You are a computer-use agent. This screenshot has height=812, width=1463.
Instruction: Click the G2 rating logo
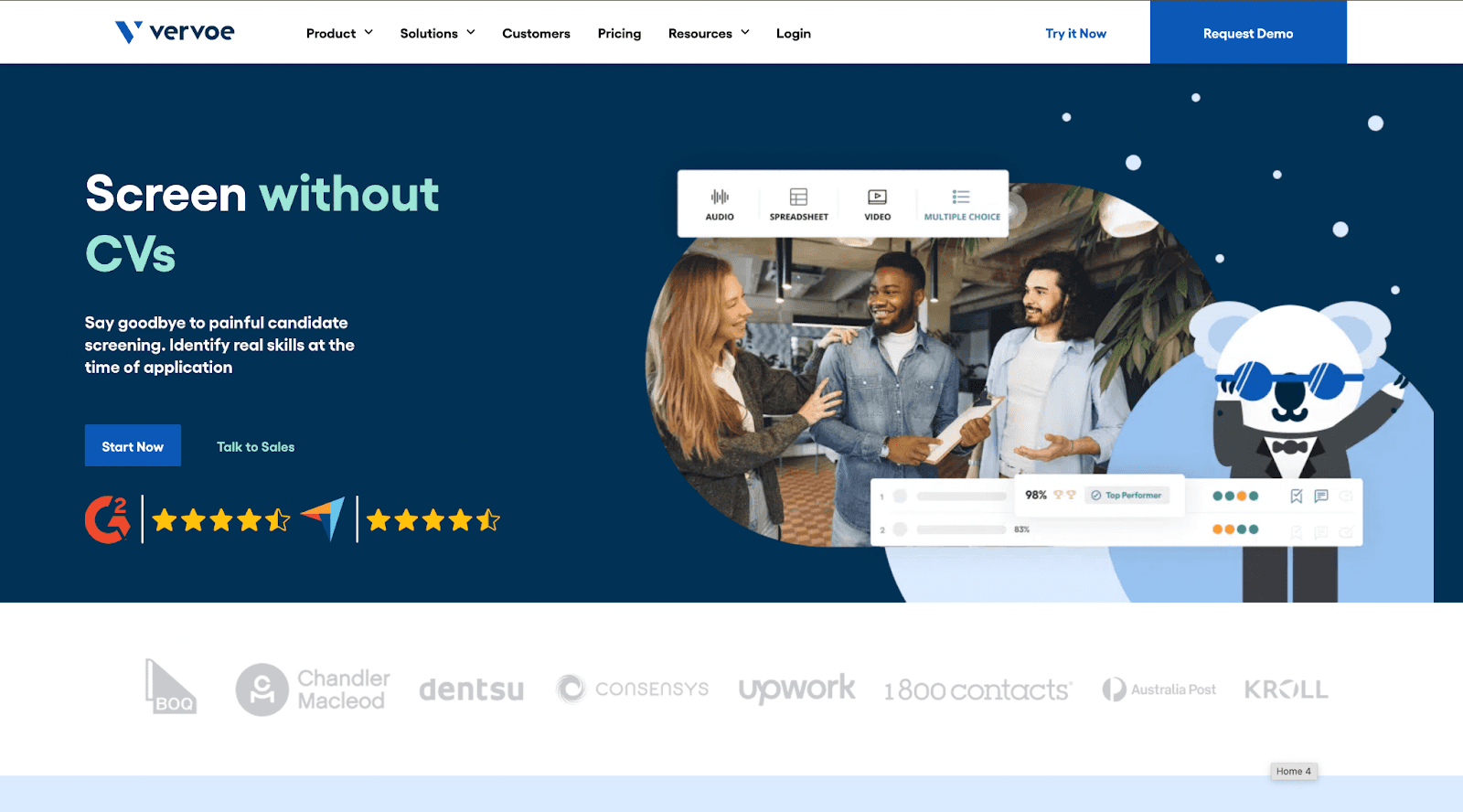tap(108, 519)
